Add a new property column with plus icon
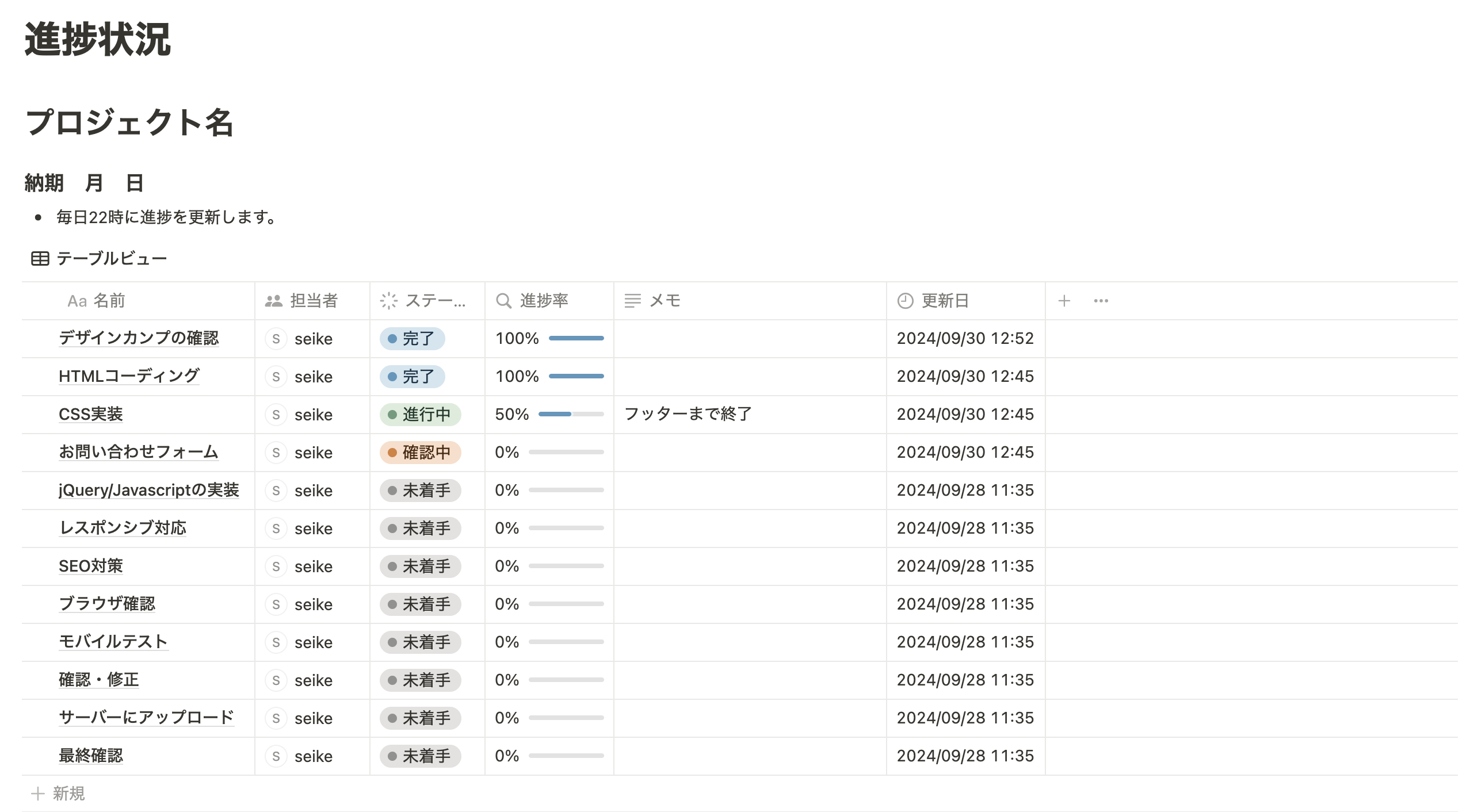The image size is (1474, 812). 1064,300
